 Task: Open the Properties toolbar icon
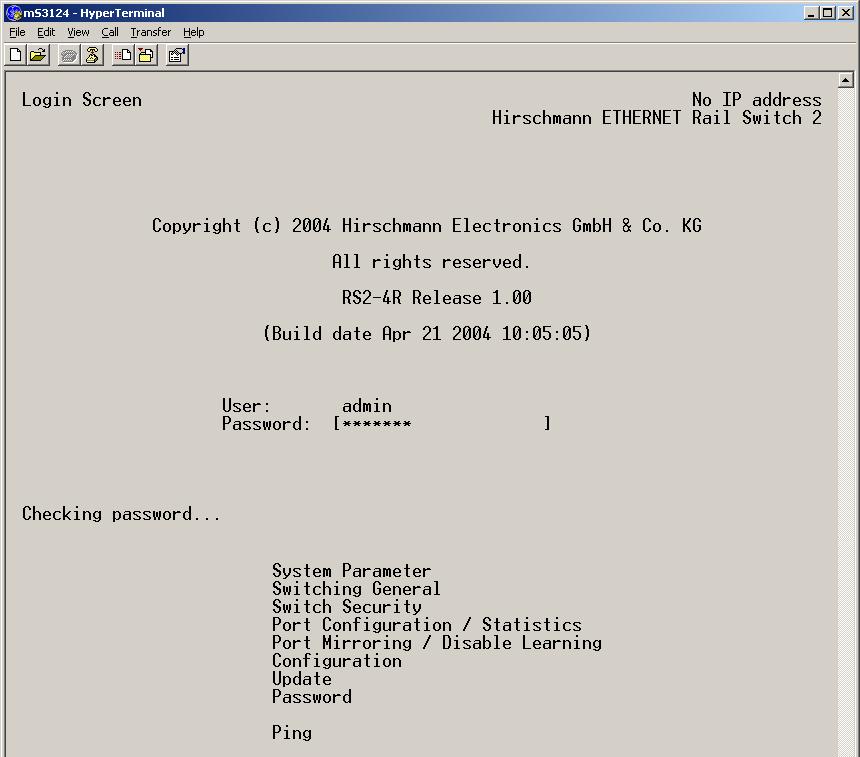pos(177,56)
